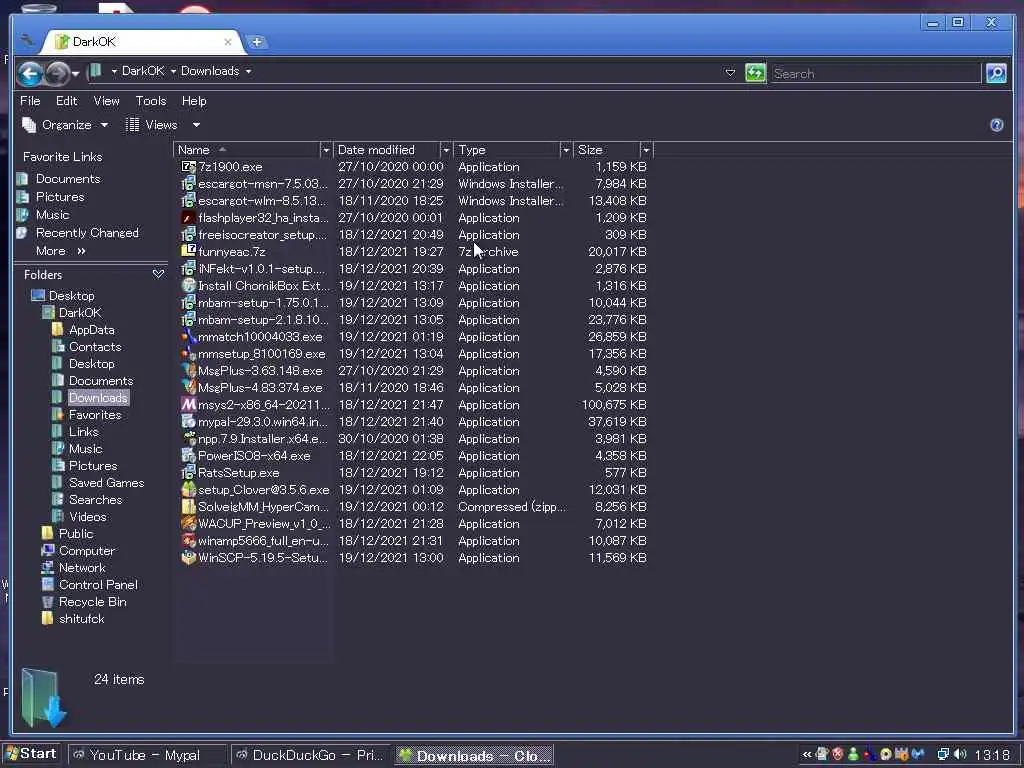Open recent pages dropdown beside Forward
This screenshot has width=1024, height=768.
click(76, 73)
